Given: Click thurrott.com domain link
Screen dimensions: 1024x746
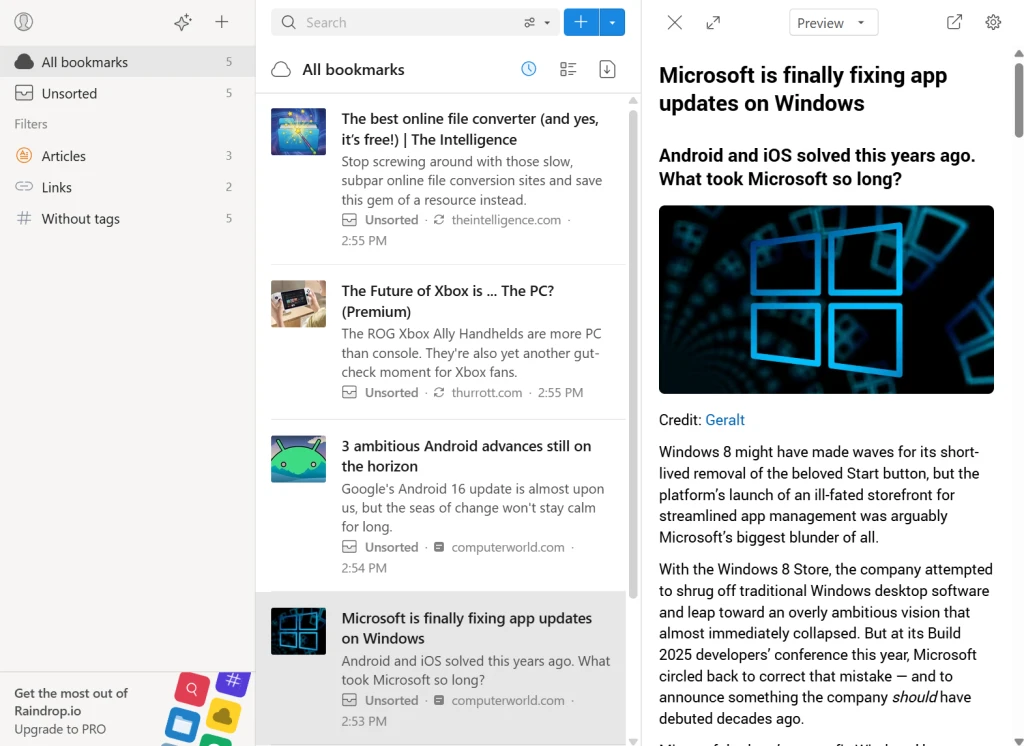Looking at the screenshot, I should 487,393.
